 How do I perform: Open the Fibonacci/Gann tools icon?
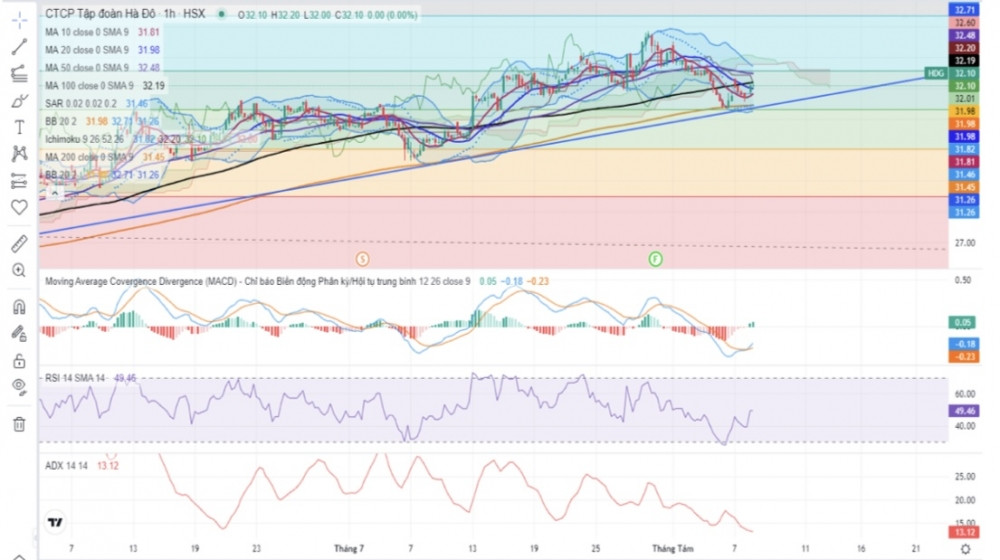point(19,73)
